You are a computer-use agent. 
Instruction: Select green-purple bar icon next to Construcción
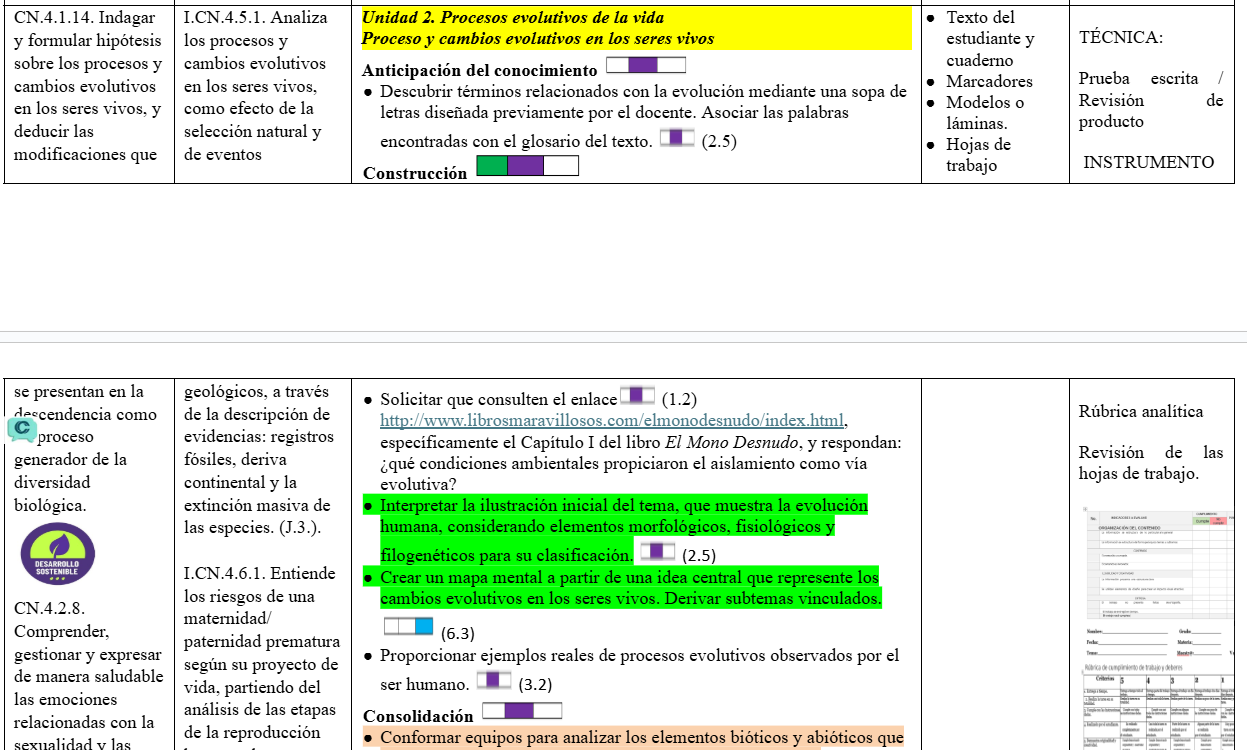pos(528,166)
